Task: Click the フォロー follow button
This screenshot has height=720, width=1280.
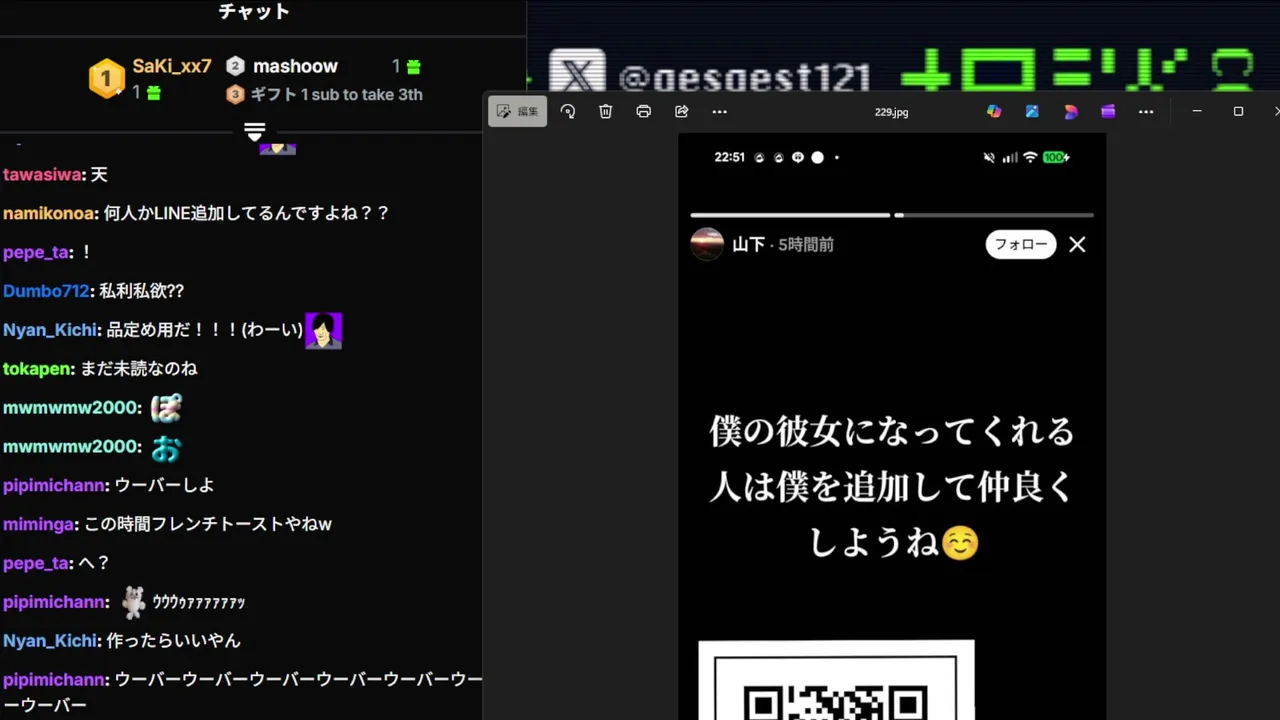Action: 1021,244
